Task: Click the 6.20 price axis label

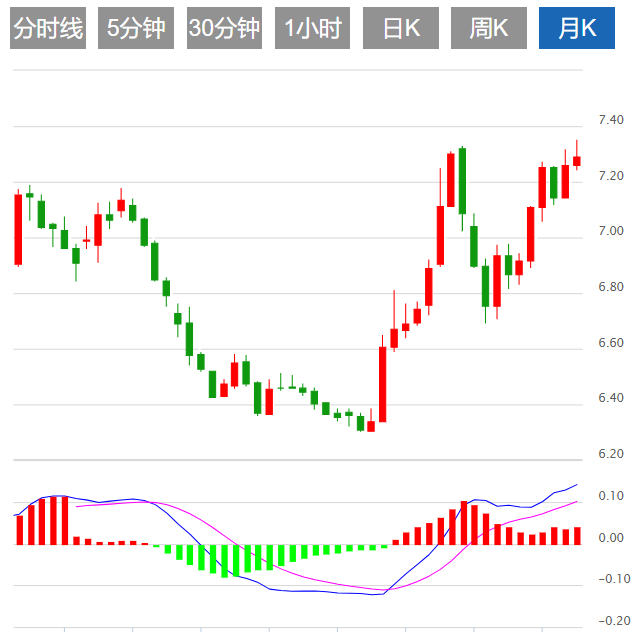Action: [610, 454]
